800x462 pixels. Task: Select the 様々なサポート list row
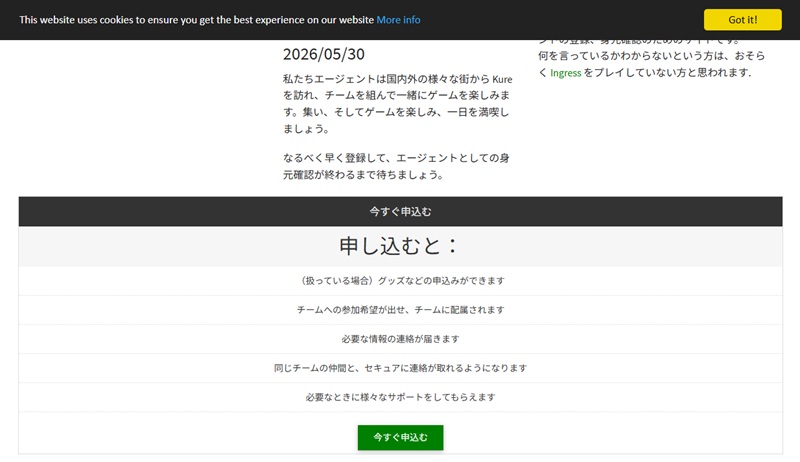pyautogui.click(x=400, y=397)
